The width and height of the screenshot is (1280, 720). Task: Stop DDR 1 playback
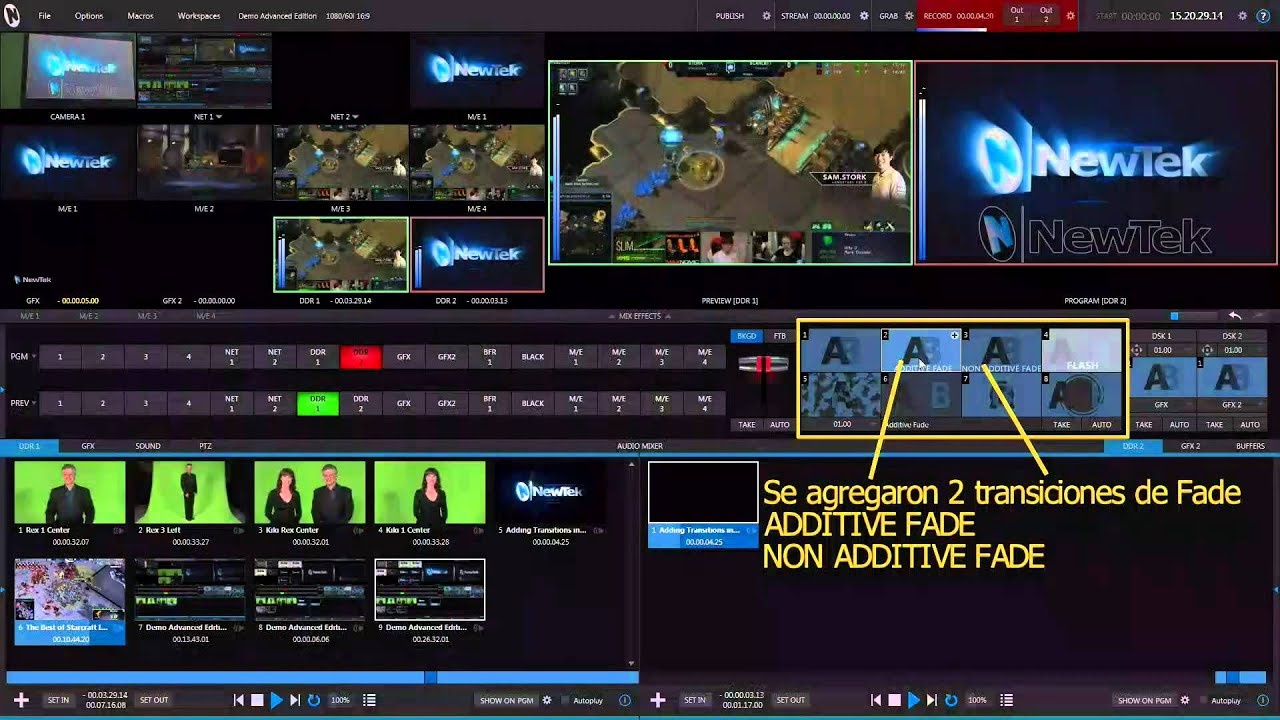point(257,700)
